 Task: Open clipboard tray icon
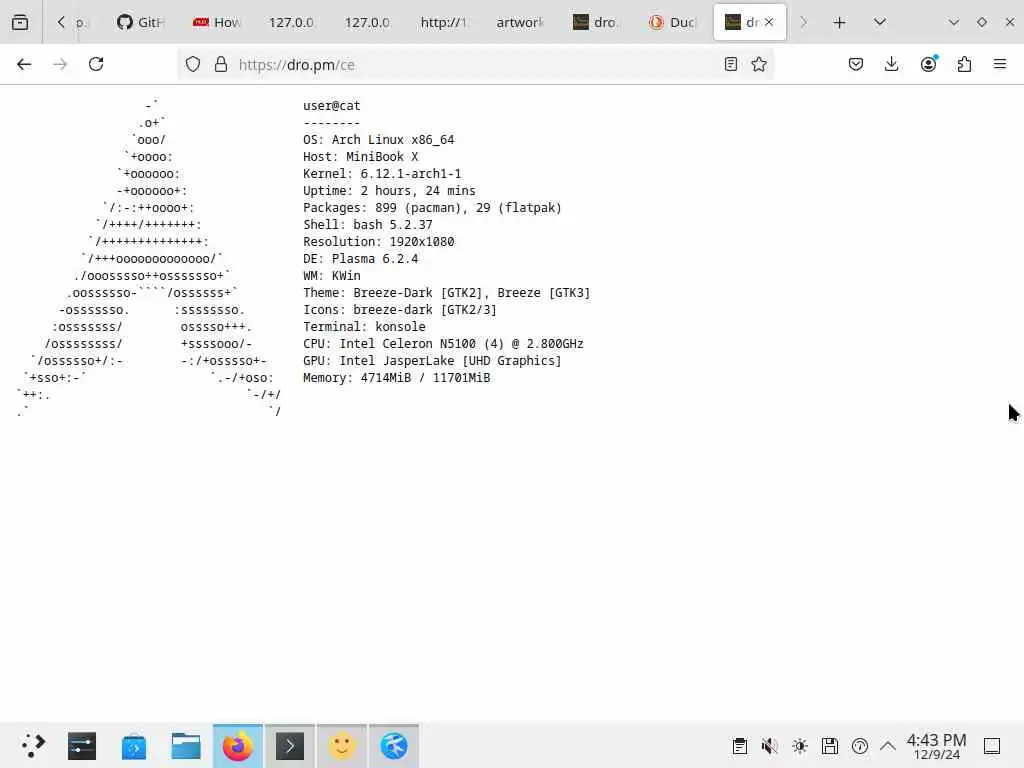[739, 746]
